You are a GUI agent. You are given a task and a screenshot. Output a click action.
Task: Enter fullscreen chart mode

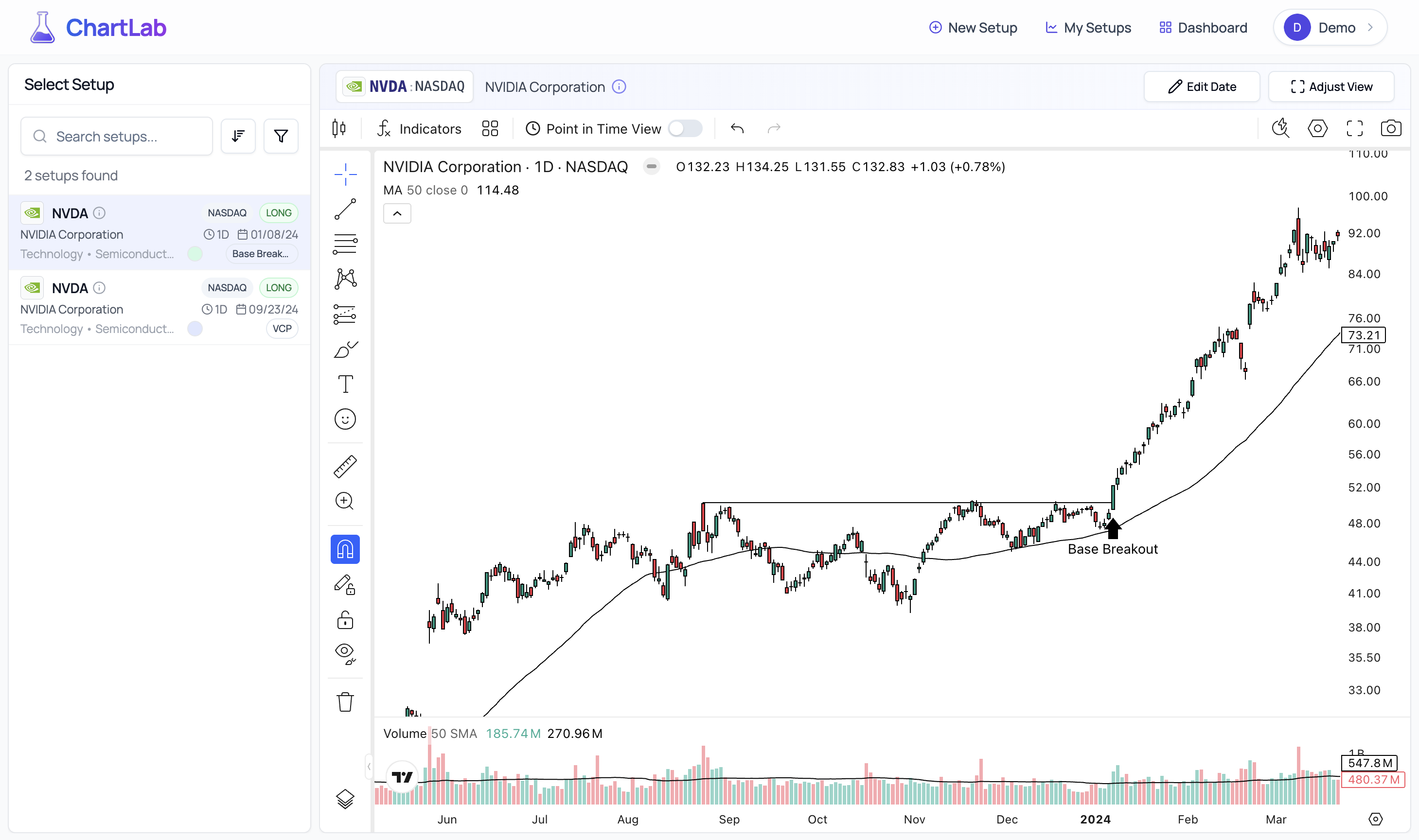[x=1354, y=128]
